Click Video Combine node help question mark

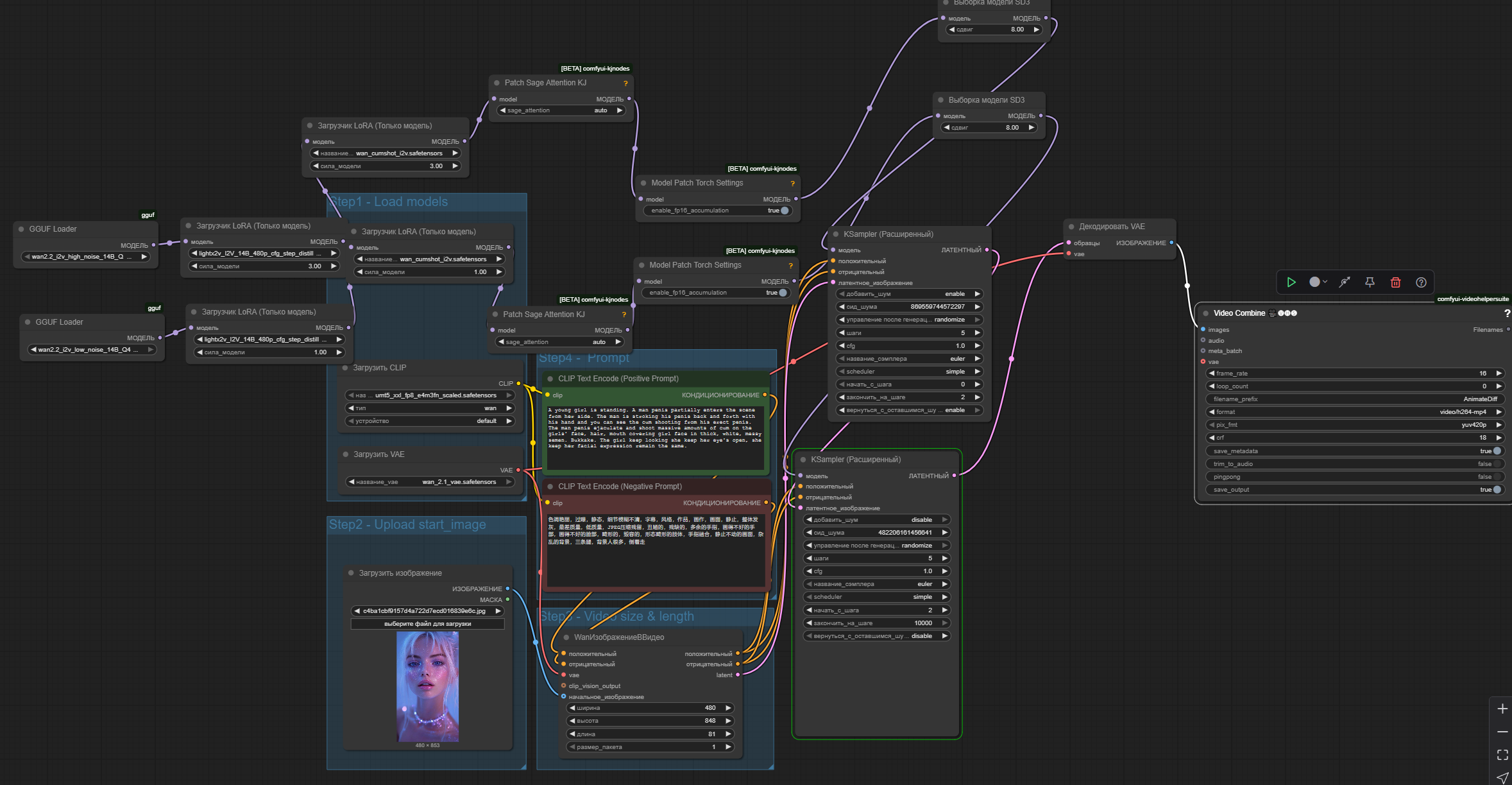point(1506,313)
